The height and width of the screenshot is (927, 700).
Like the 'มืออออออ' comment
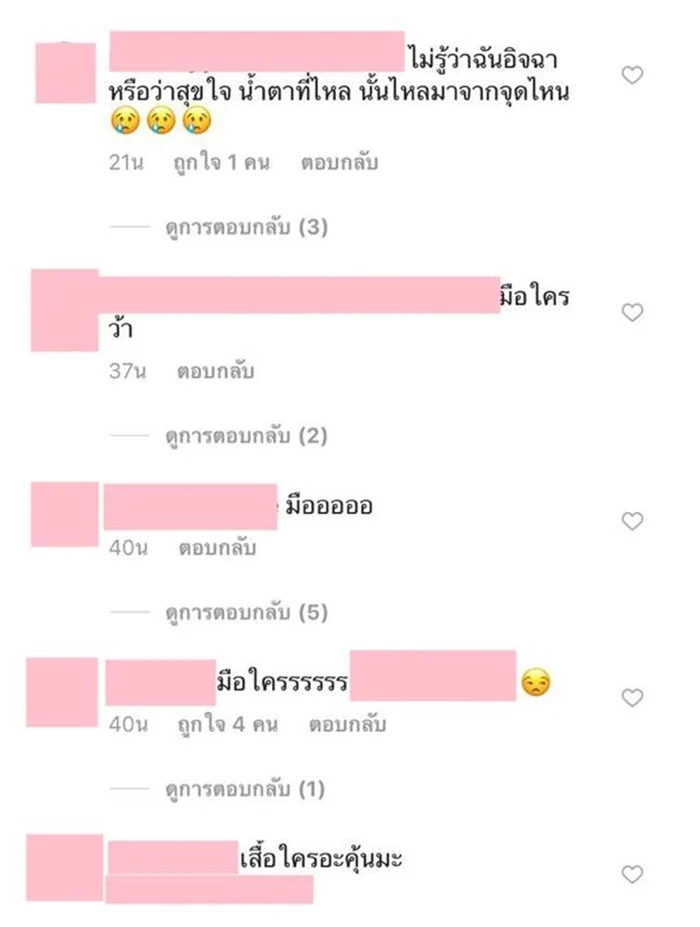(632, 521)
